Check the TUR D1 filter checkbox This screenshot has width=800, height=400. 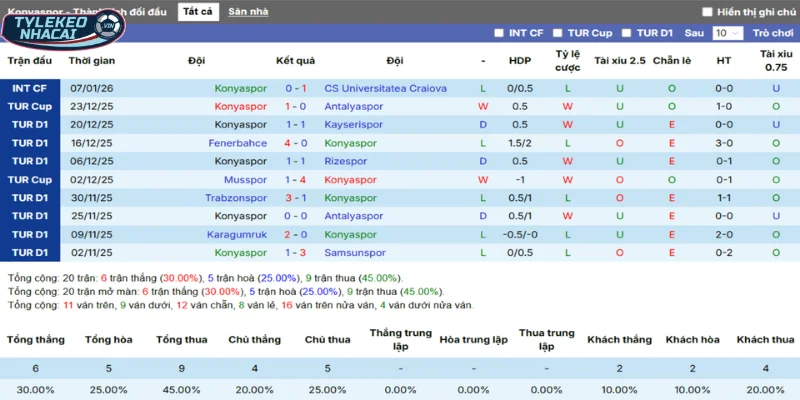click(628, 33)
